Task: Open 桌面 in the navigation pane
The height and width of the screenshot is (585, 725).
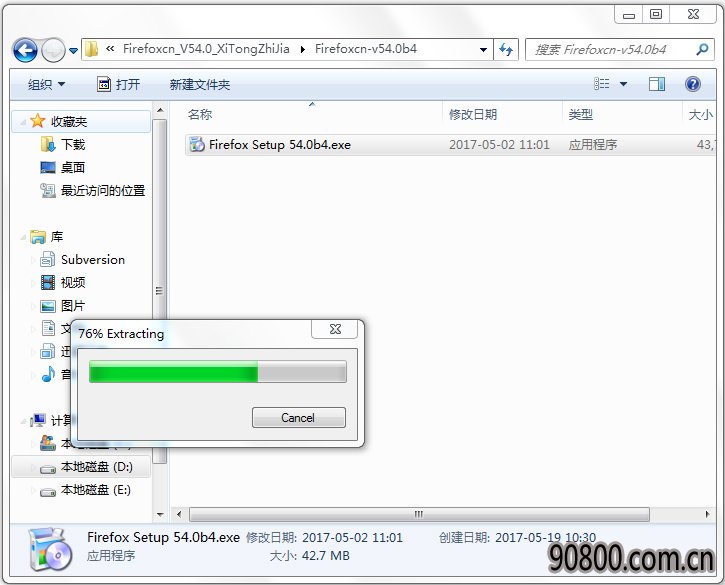Action: tap(73, 167)
